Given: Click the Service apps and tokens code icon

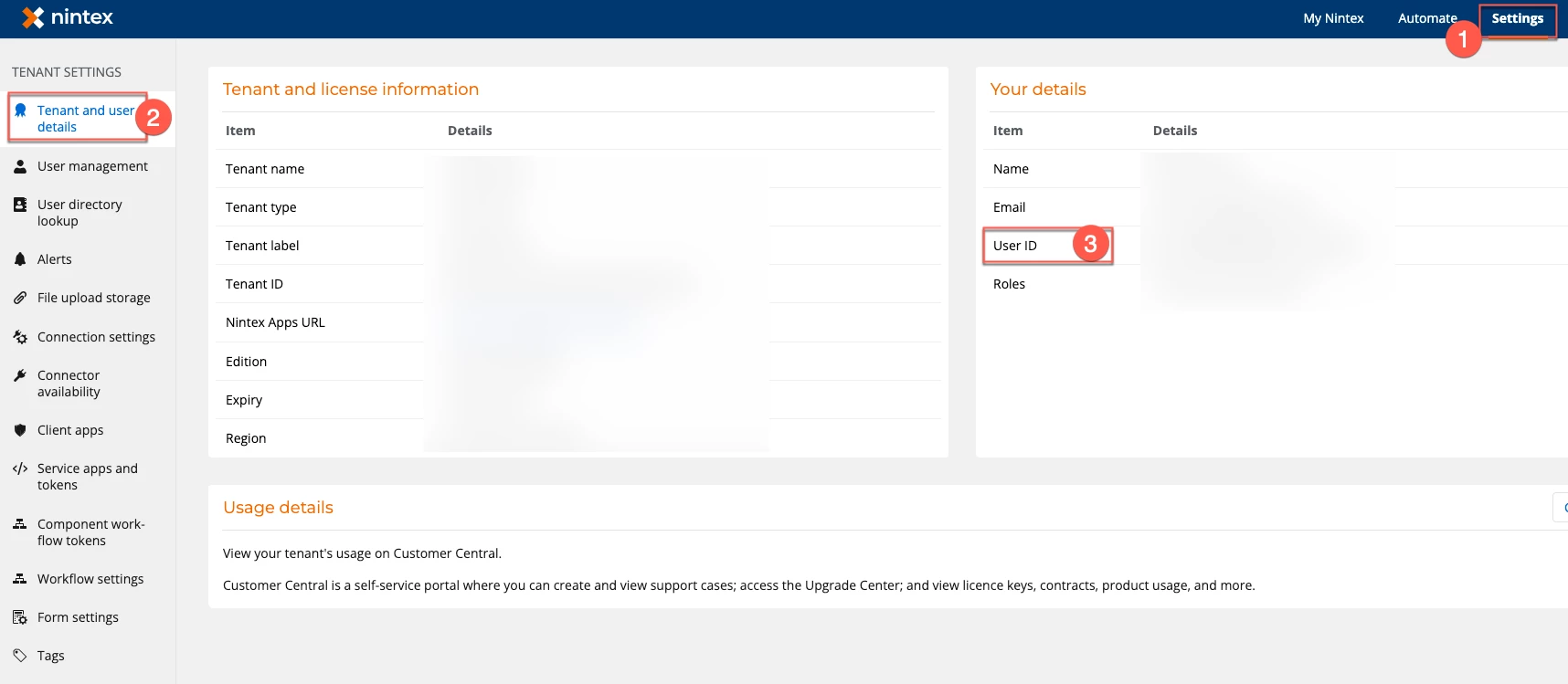Looking at the screenshot, I should (x=20, y=468).
